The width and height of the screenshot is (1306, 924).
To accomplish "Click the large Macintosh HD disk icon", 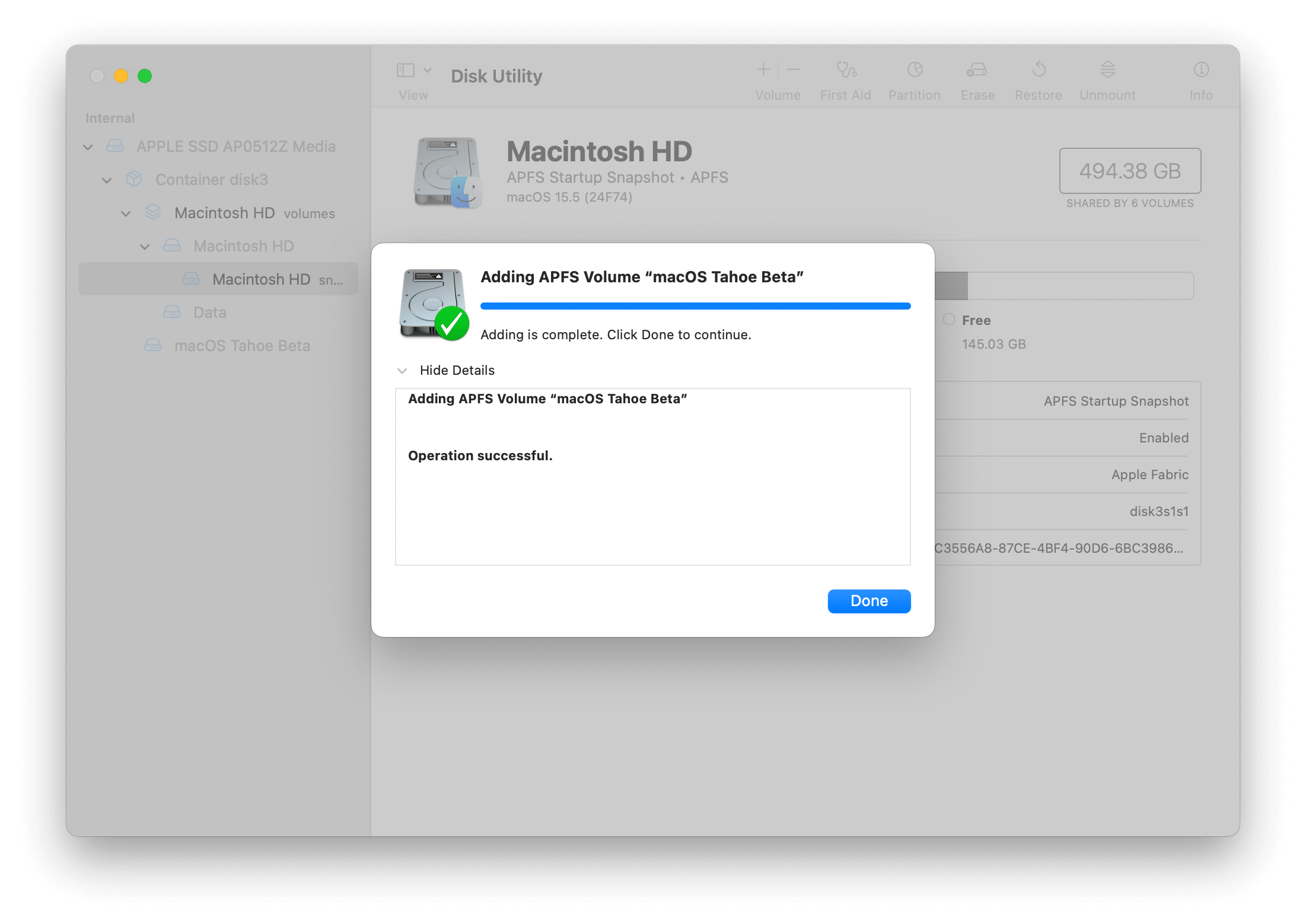I will point(448,173).
